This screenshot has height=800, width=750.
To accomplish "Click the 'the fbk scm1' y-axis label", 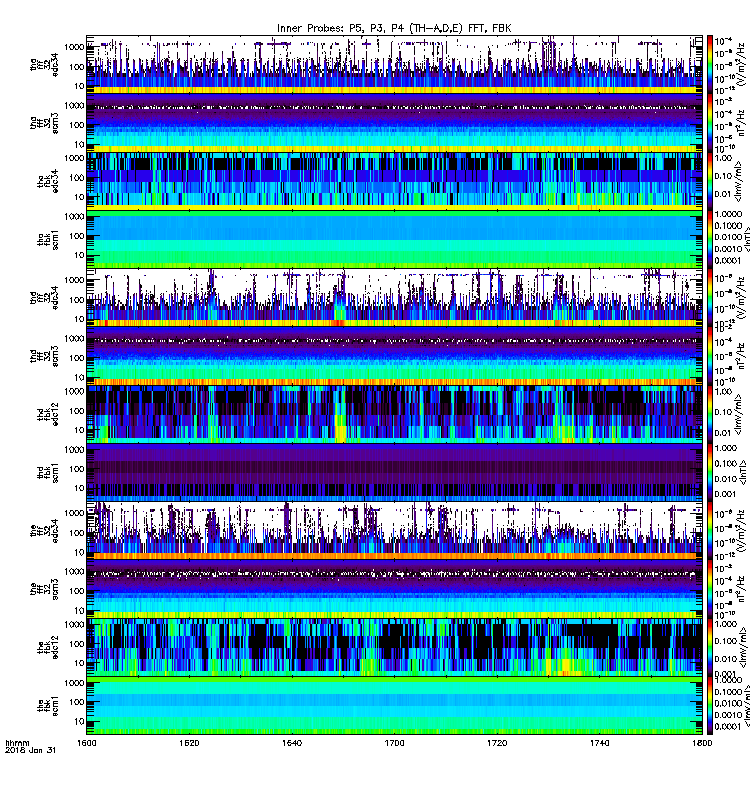I will pos(48,705).
